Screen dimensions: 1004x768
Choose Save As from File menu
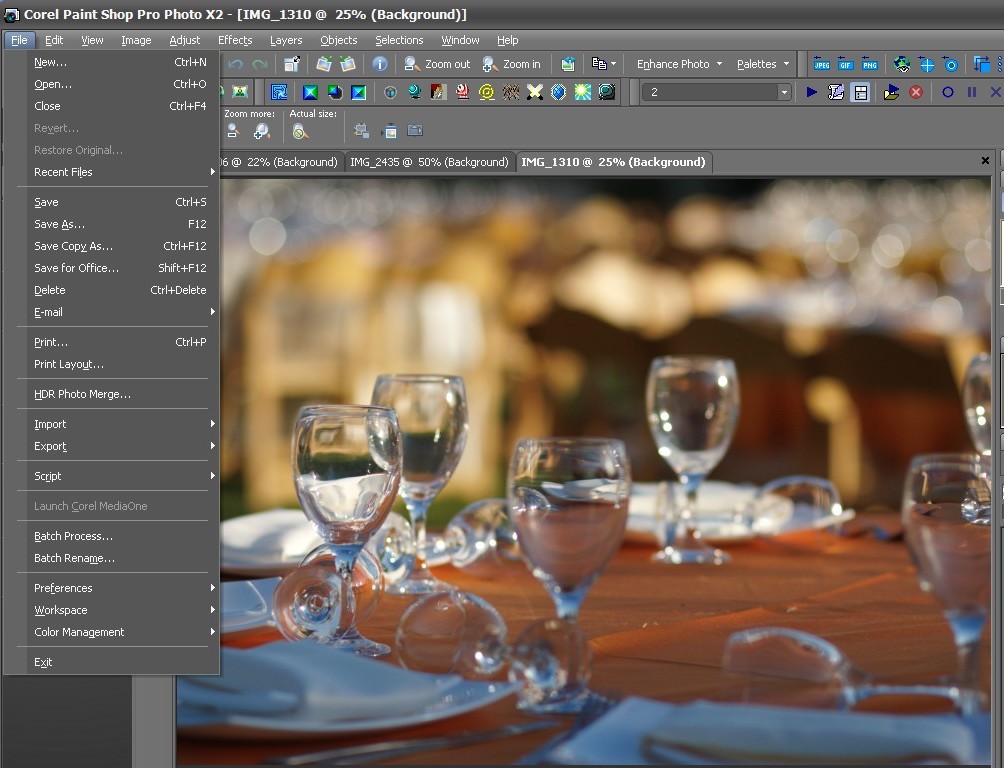(60, 224)
